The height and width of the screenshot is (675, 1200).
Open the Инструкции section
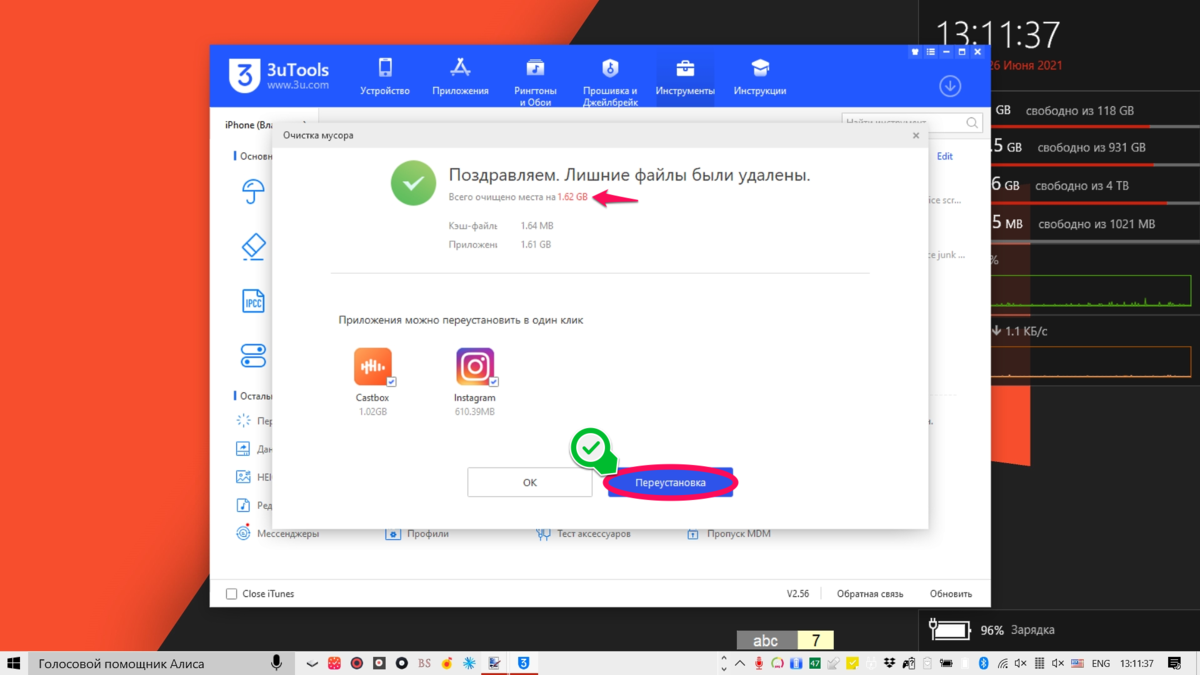tap(760, 77)
